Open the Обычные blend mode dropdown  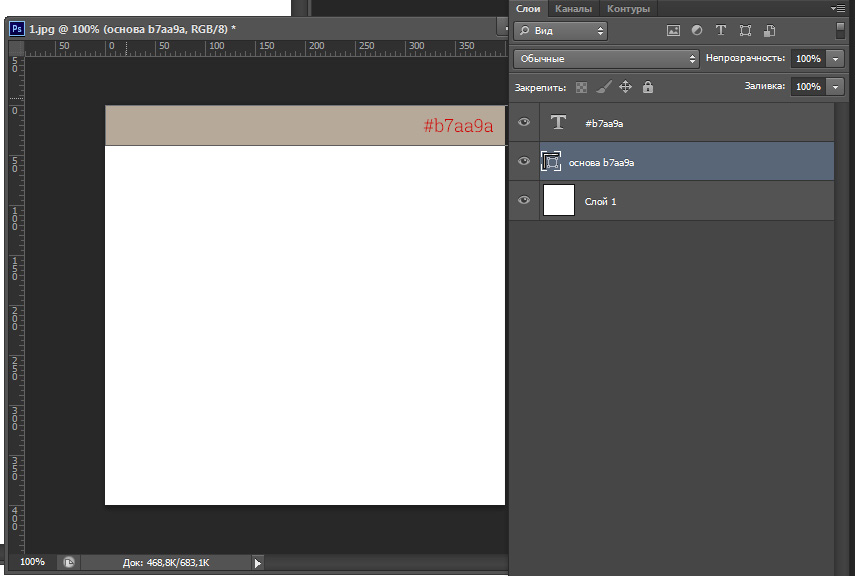pyautogui.click(x=606, y=58)
